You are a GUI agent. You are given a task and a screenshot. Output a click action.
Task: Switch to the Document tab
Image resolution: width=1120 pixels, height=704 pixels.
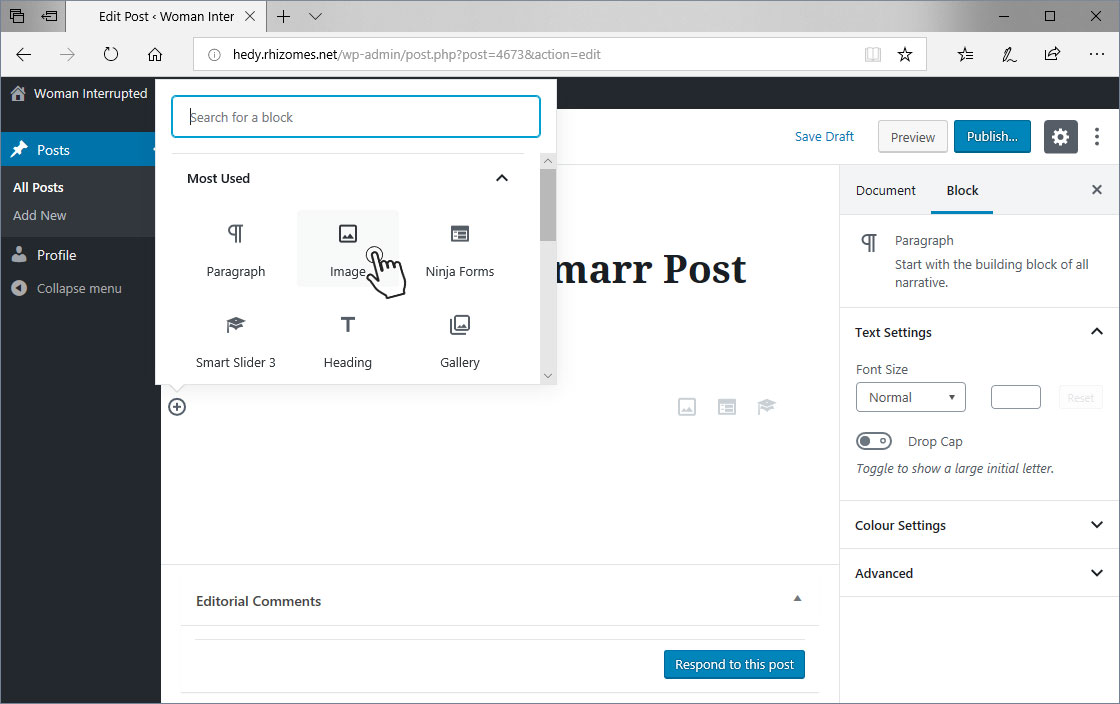(886, 191)
